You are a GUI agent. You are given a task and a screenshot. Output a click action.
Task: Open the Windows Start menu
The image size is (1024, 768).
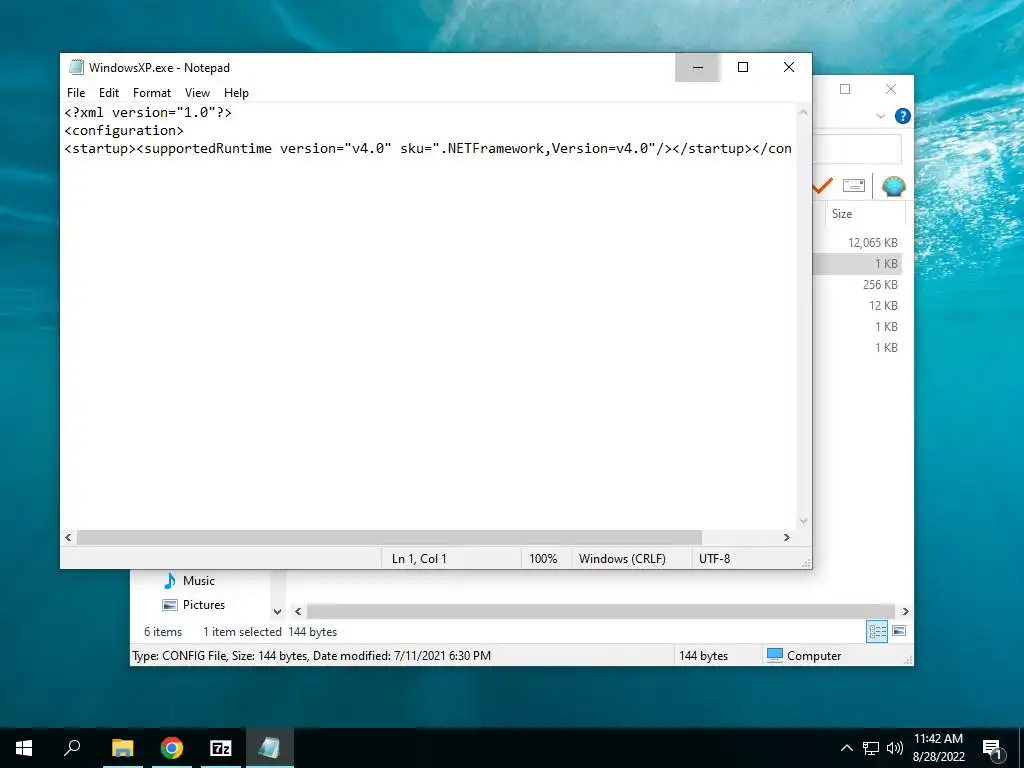(24, 748)
